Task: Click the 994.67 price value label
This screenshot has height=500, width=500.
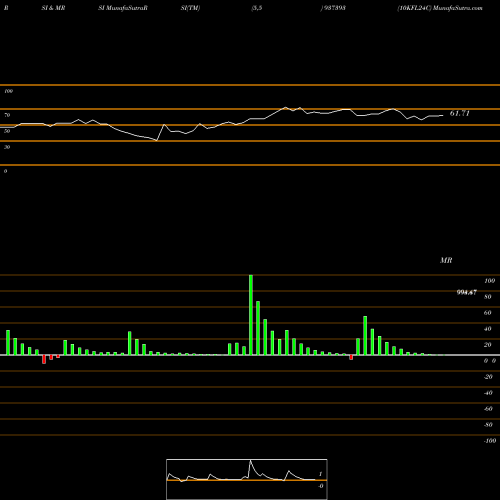Action: point(467,292)
